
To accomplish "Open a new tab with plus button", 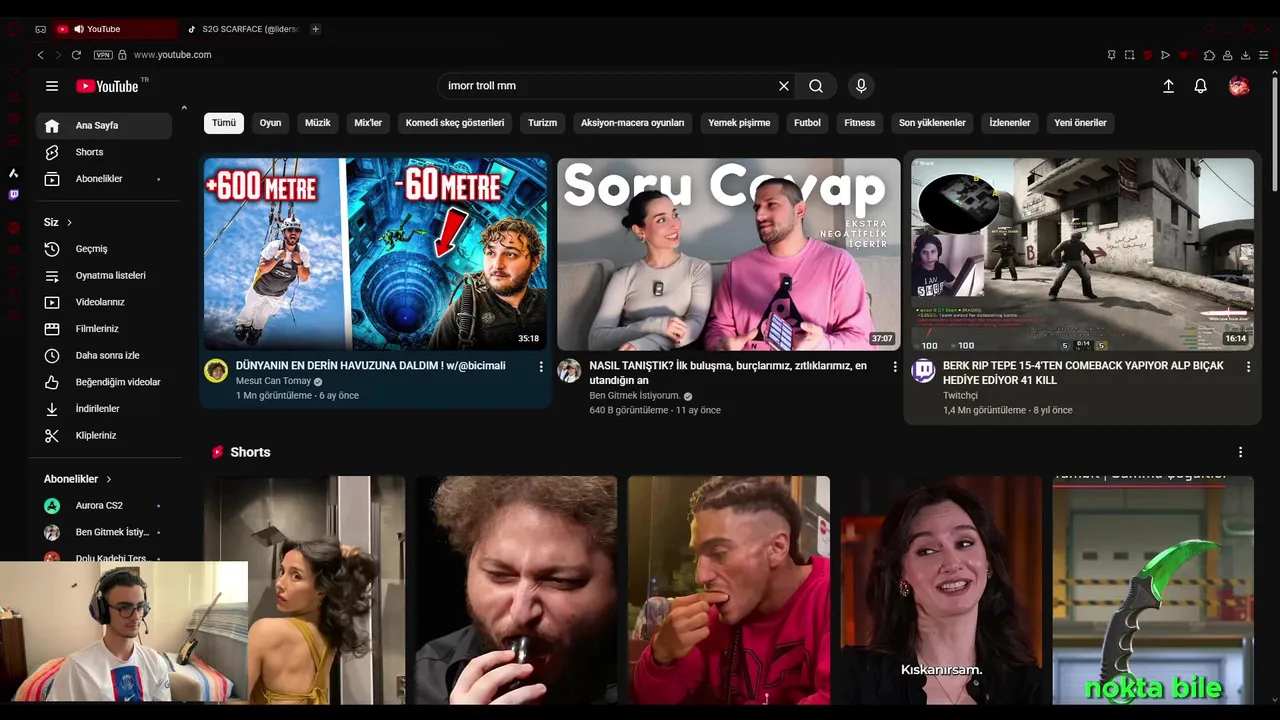I will tap(315, 29).
